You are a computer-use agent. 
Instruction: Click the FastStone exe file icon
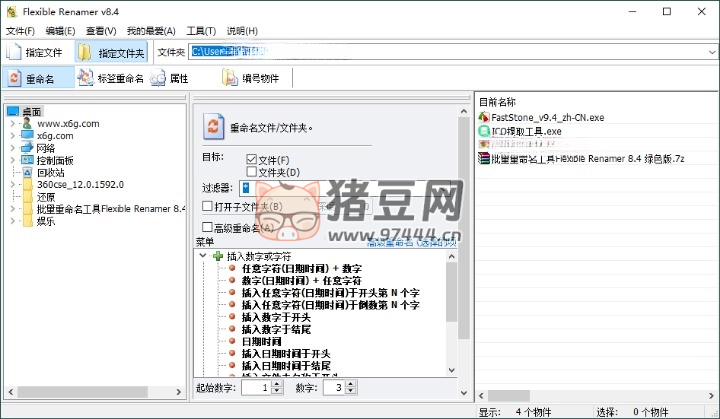[x=484, y=117]
